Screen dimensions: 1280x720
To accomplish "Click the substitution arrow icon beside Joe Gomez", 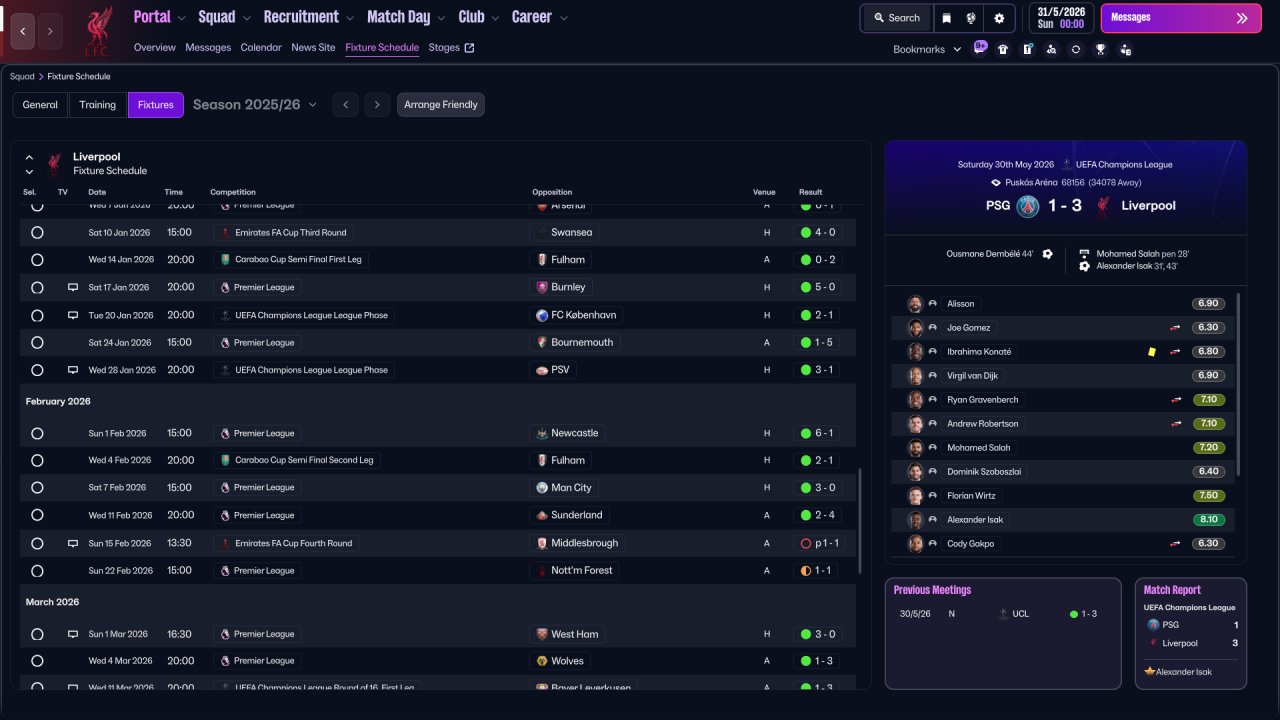I will click(1176, 328).
